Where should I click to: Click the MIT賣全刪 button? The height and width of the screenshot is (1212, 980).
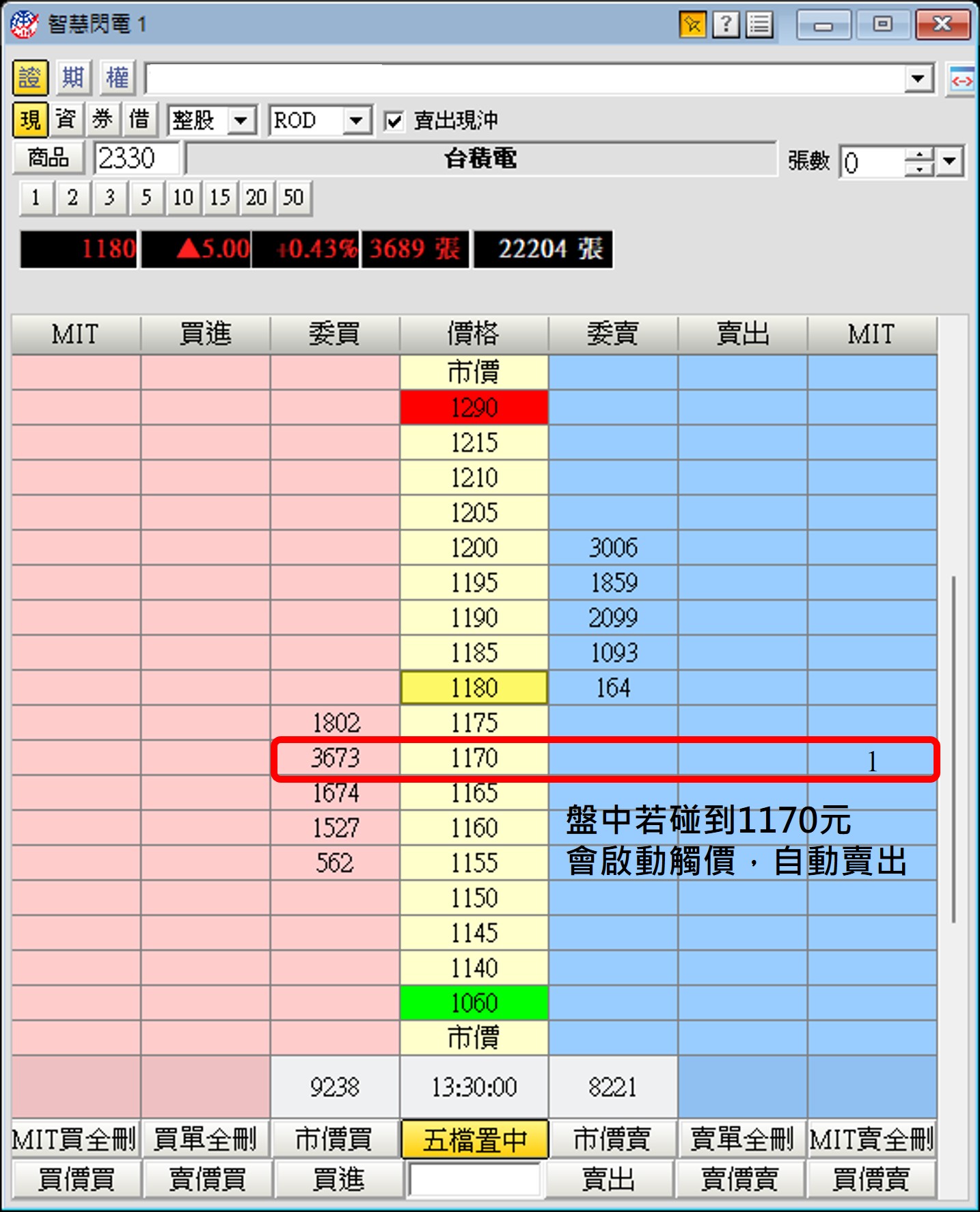point(872,1140)
